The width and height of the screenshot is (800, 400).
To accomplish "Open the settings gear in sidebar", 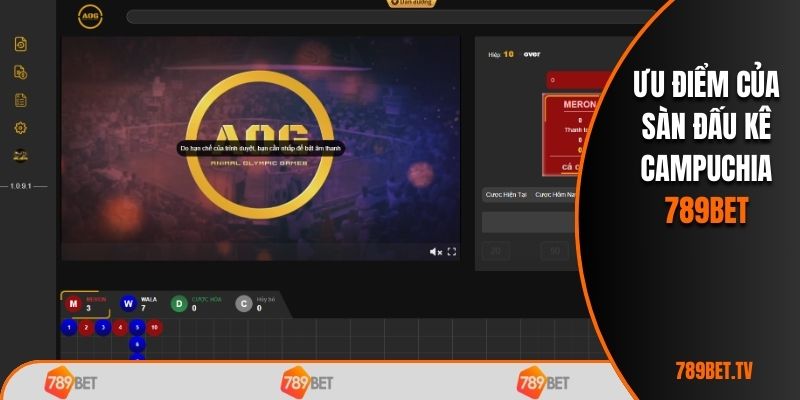I will (20, 128).
